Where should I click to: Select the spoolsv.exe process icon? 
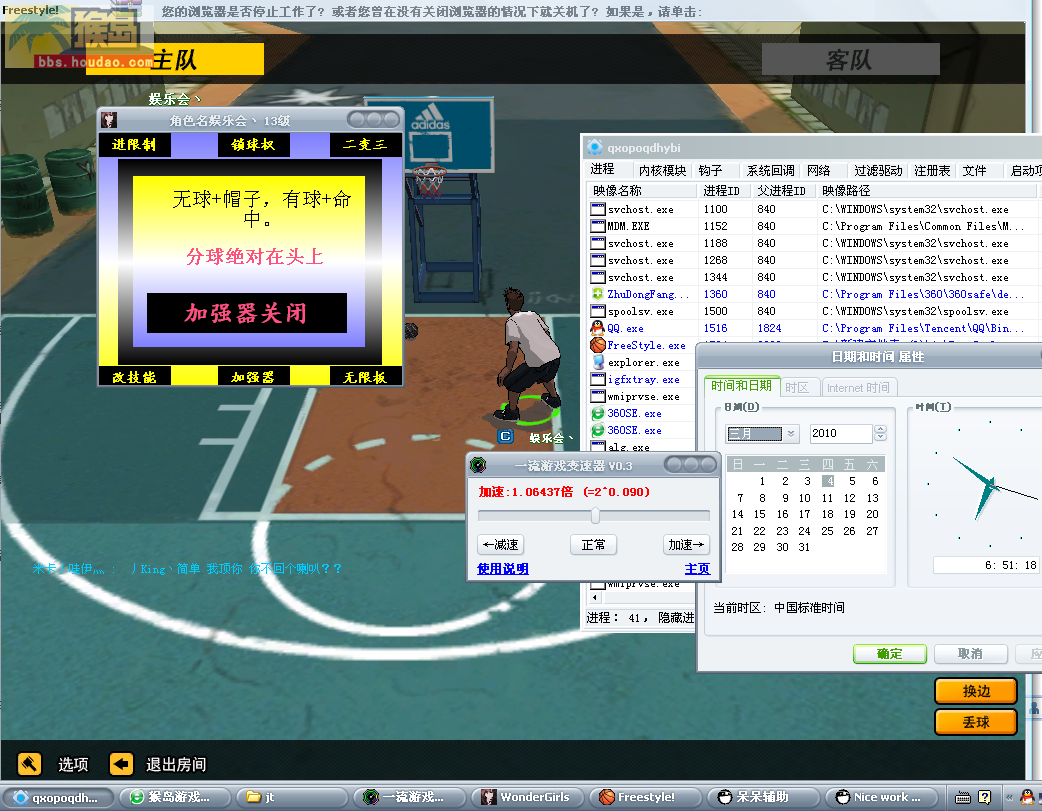tap(597, 311)
